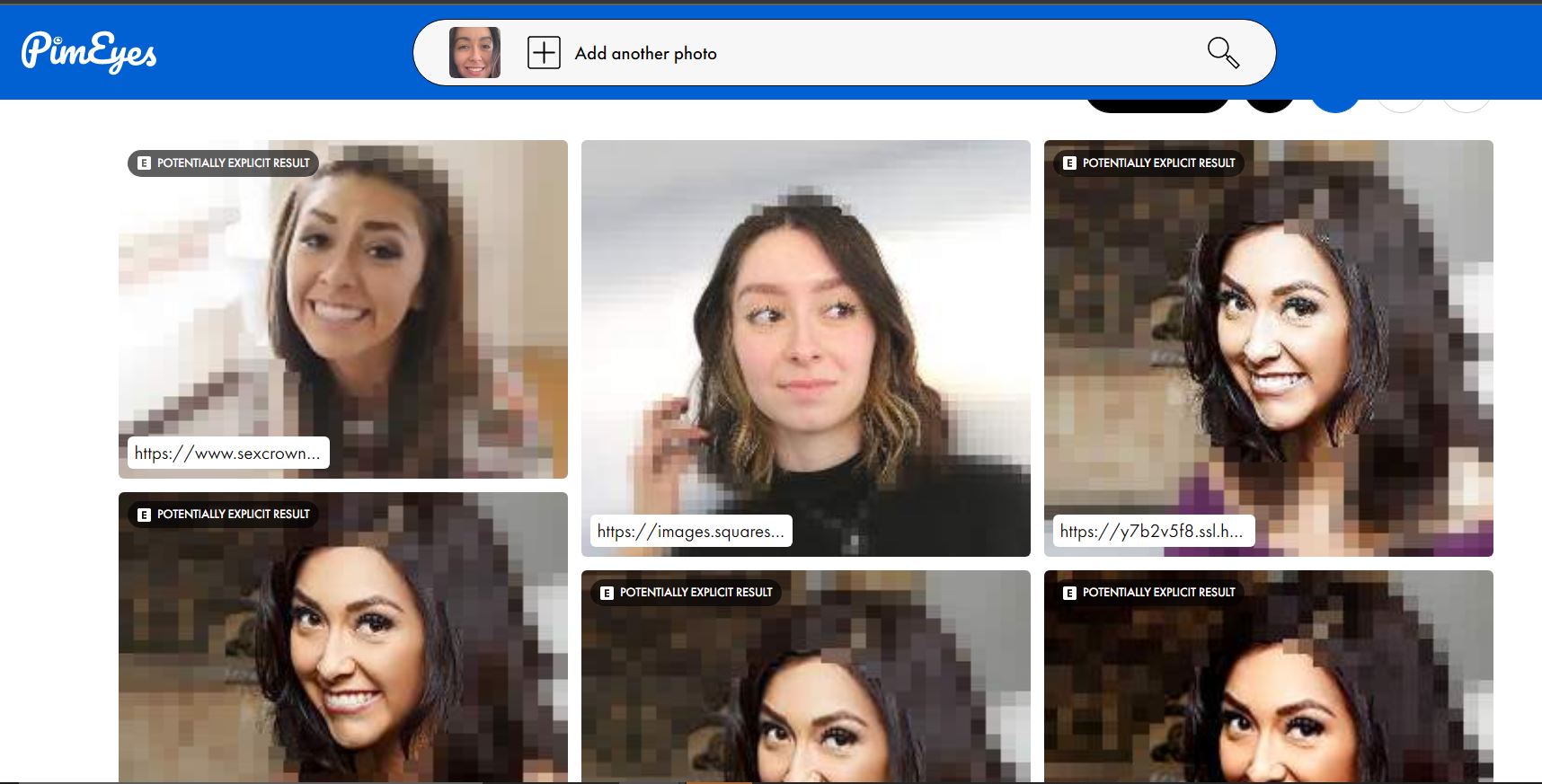Click the 'Add another photo' text
This screenshot has height=784, width=1542.
click(x=645, y=54)
